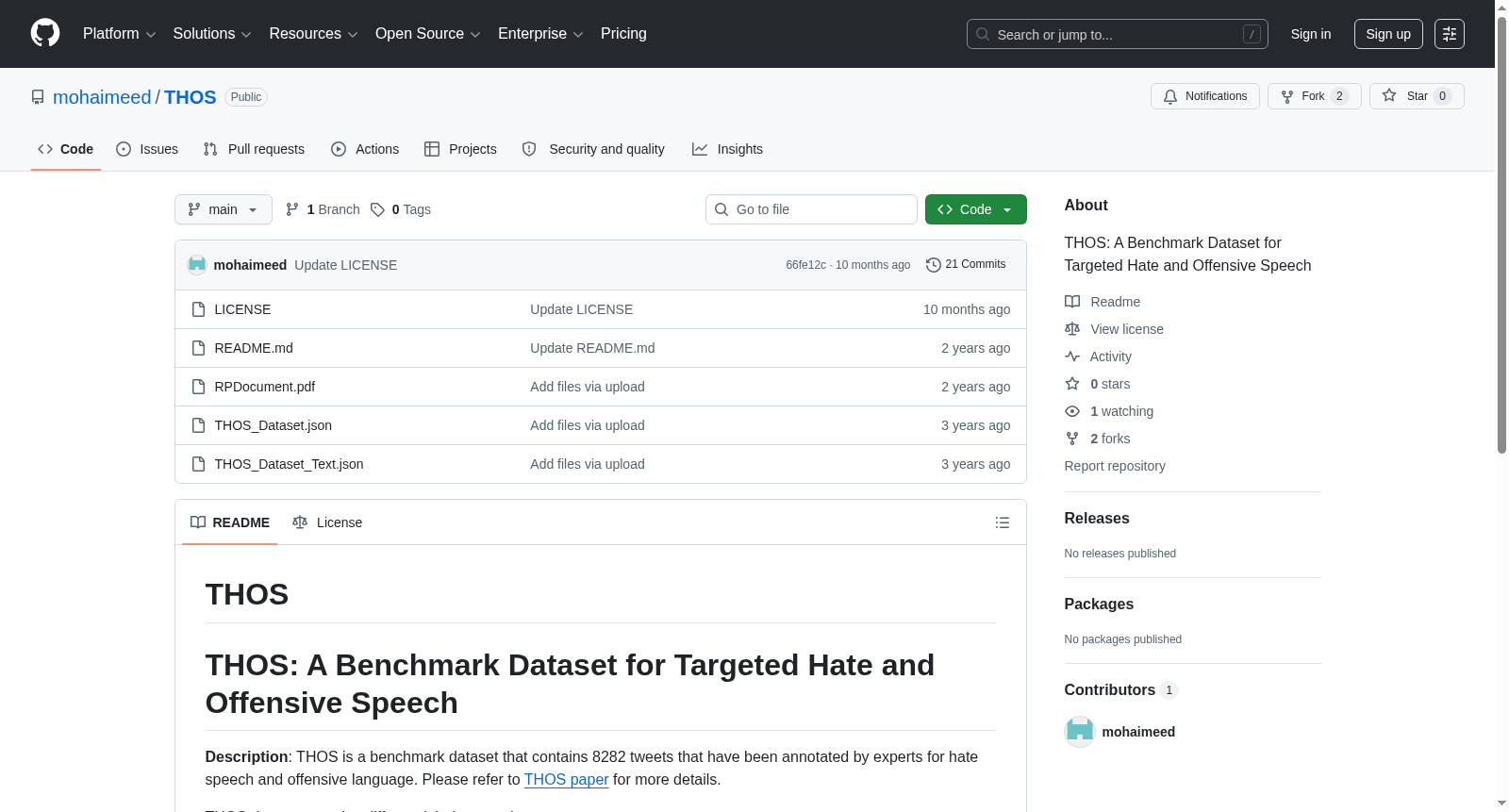
Task: Star the THOS repository
Action: pos(1417,96)
